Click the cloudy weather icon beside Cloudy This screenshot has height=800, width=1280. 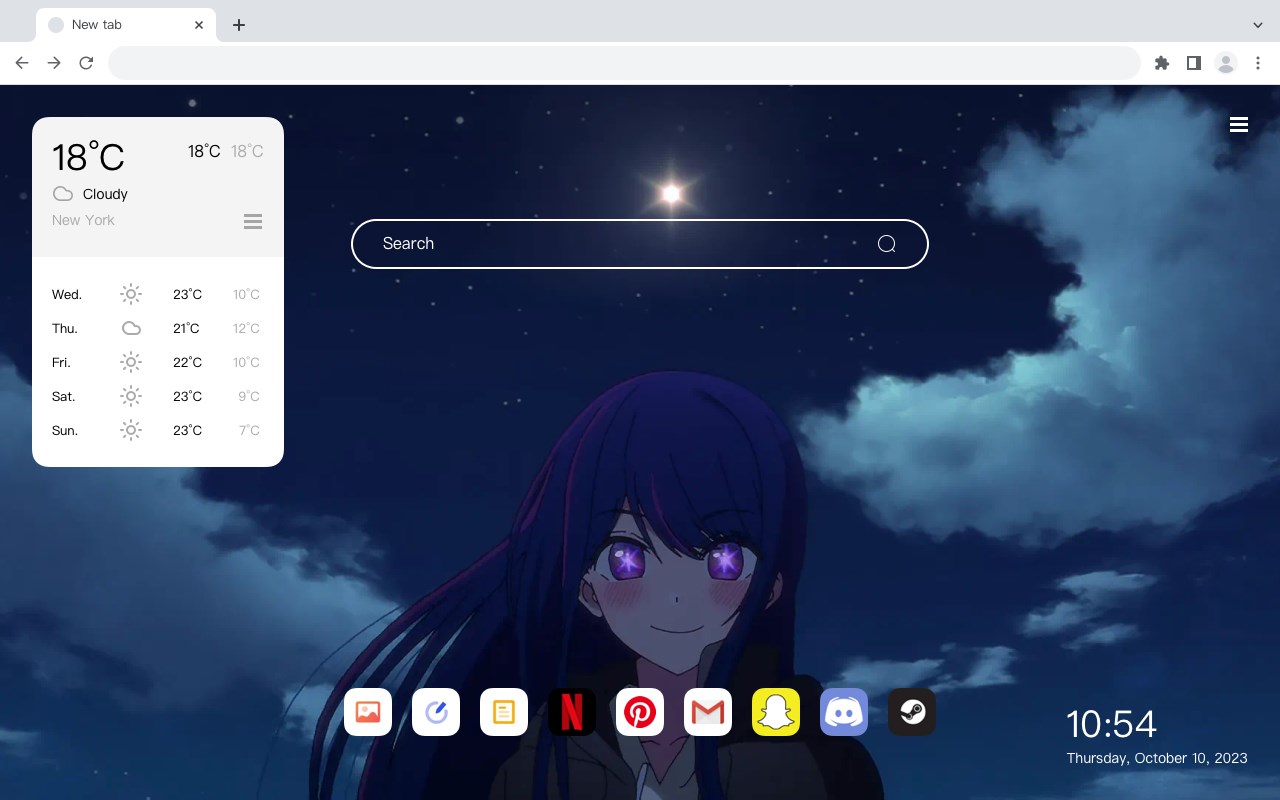tap(63, 194)
